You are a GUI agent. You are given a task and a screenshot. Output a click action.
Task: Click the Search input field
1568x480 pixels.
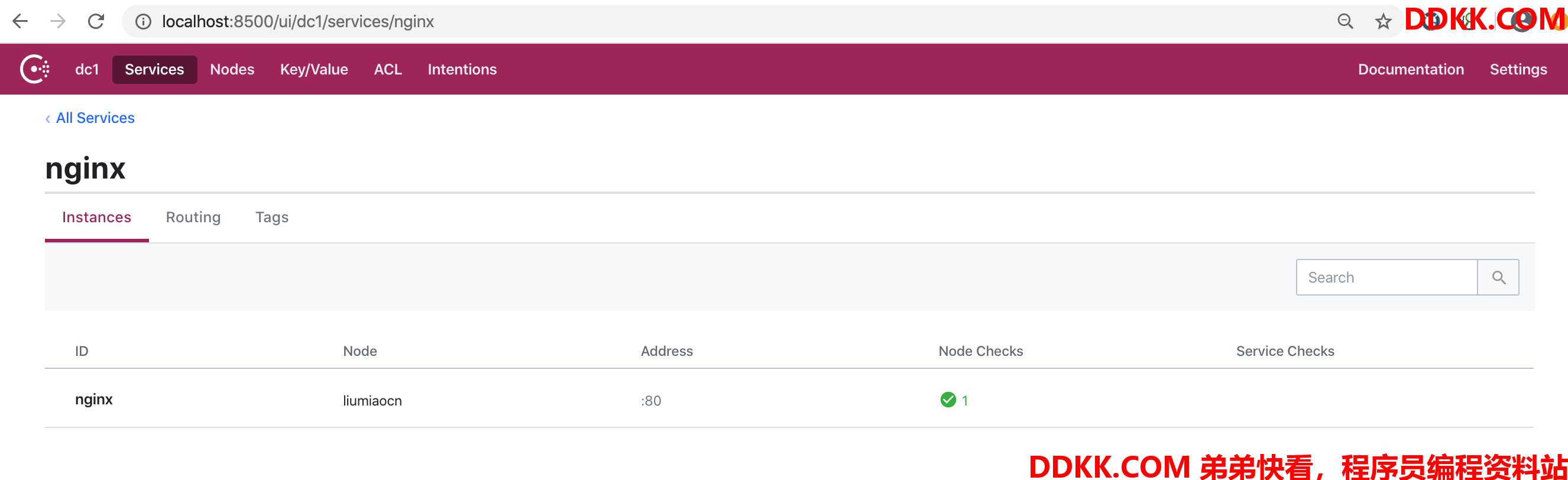point(1386,278)
